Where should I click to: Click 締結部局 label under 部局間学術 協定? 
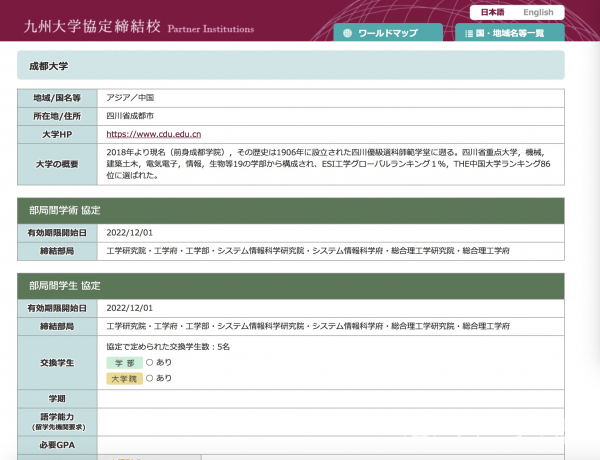click(57, 251)
